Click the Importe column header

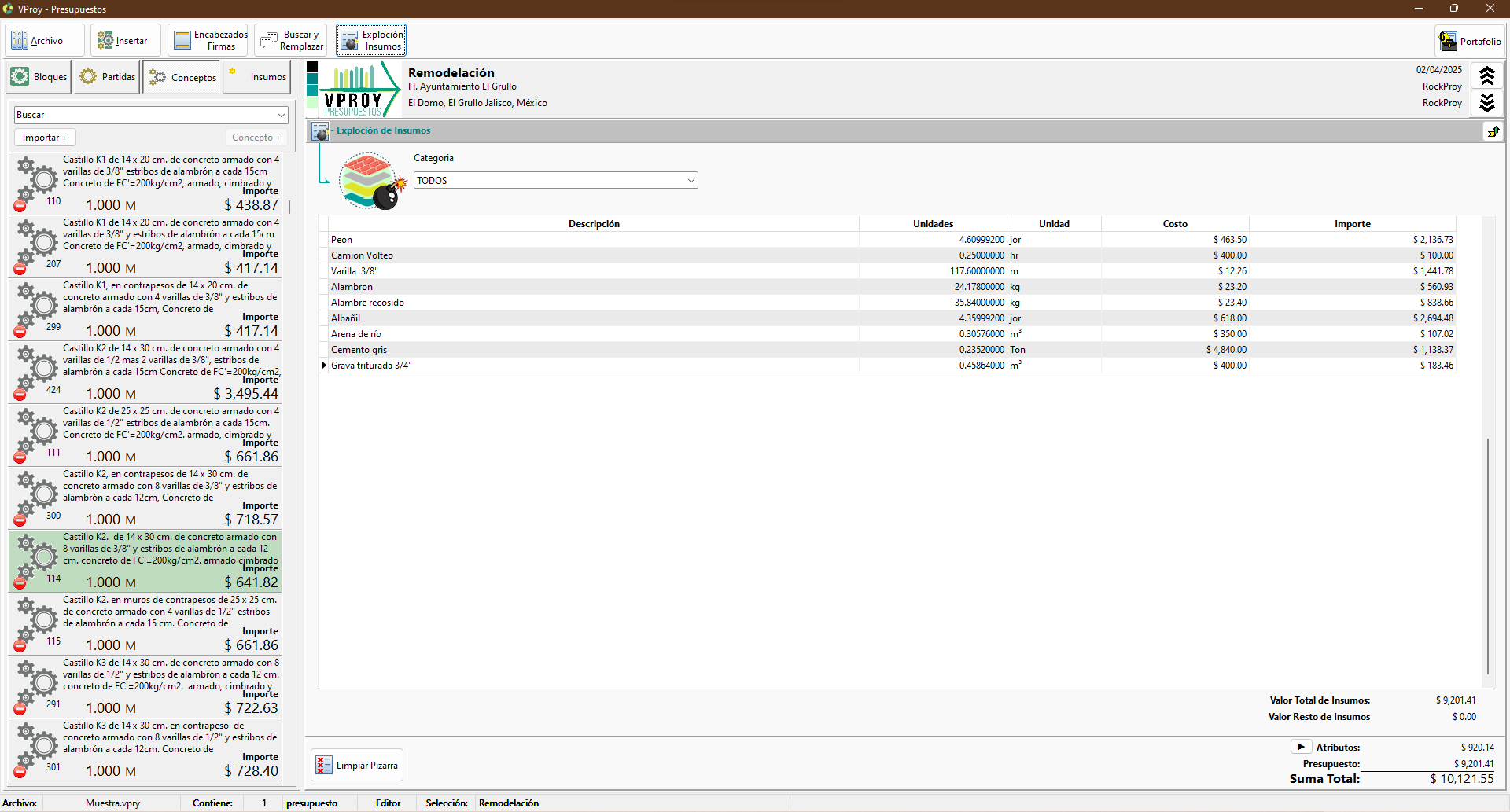coord(1352,224)
